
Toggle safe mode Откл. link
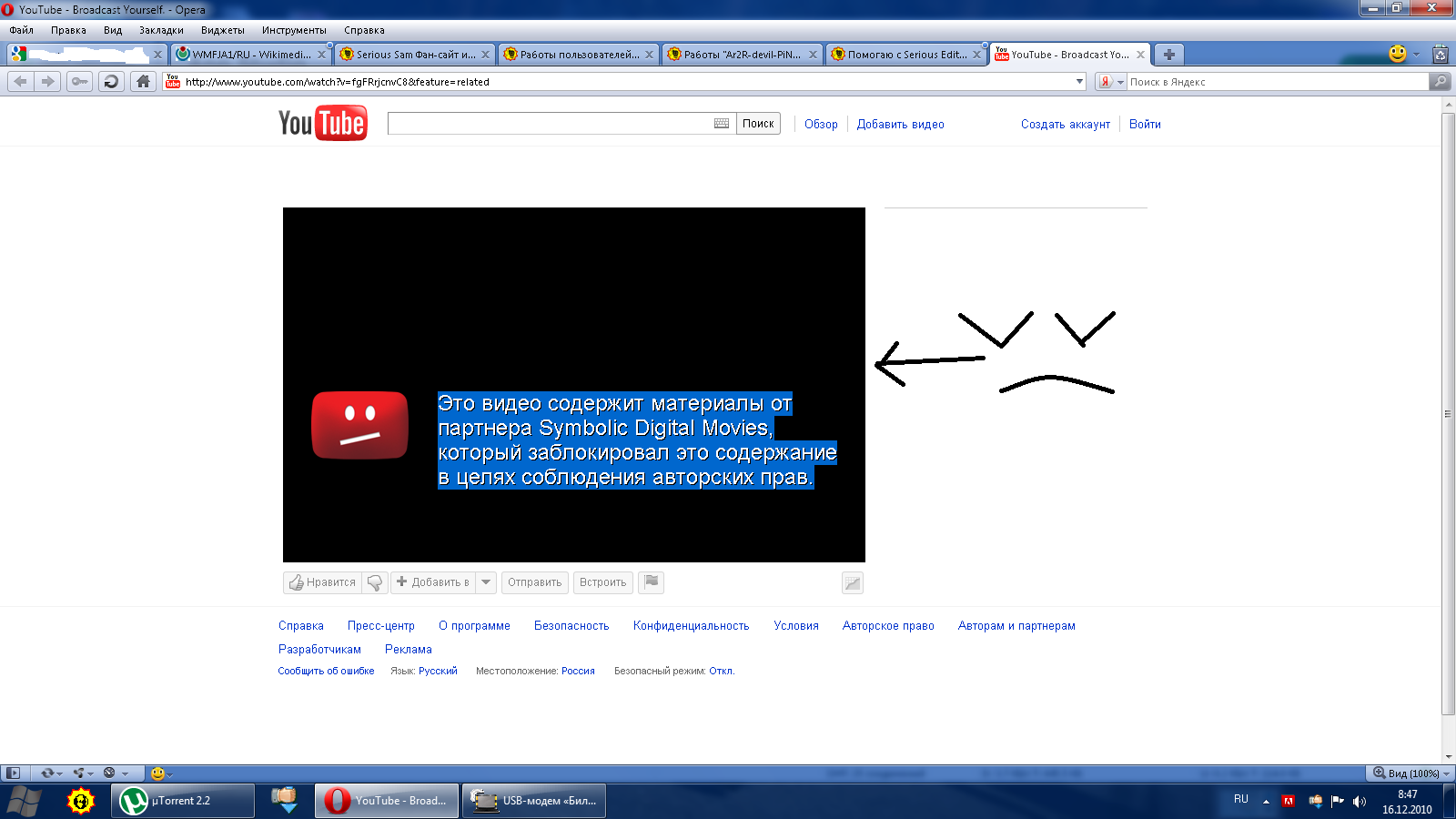[x=721, y=671]
